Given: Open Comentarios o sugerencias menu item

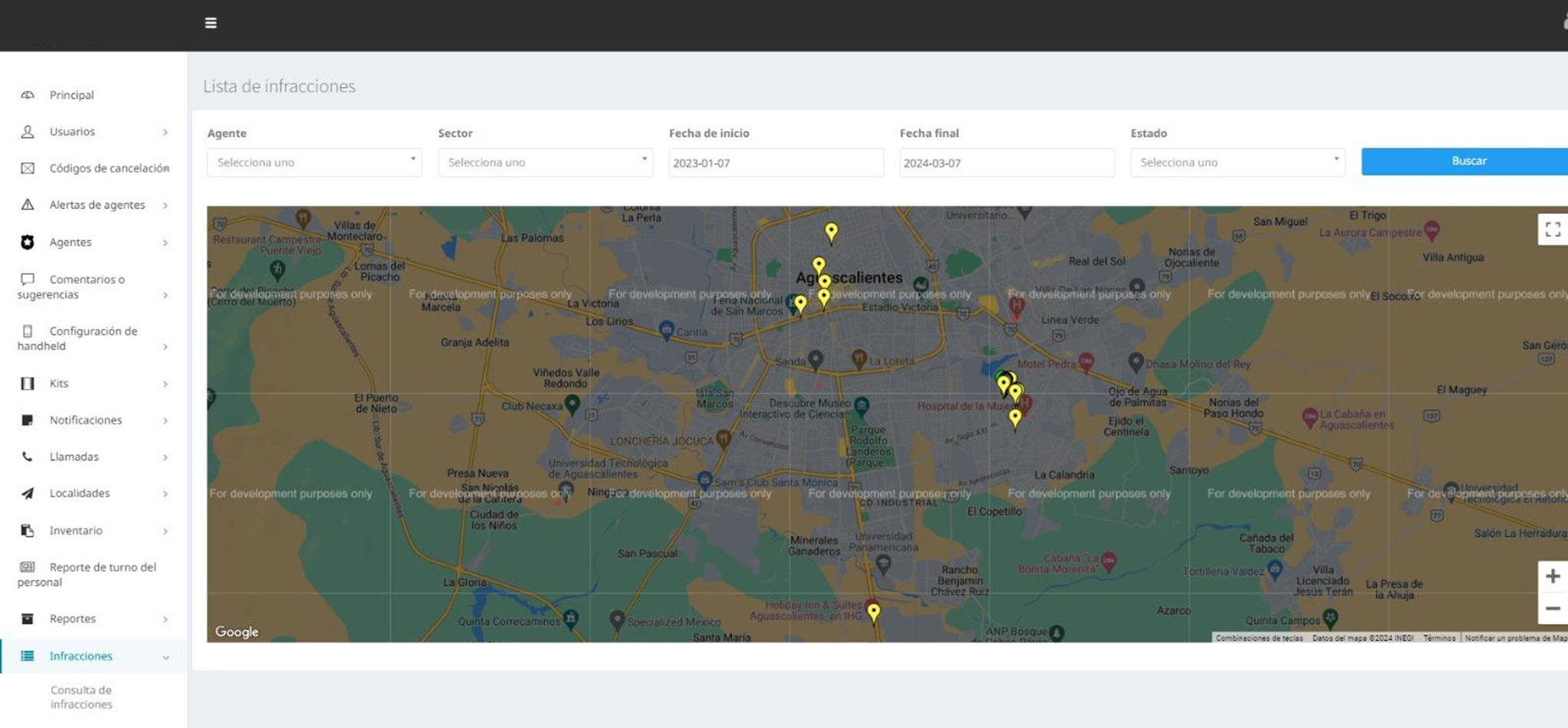Looking at the screenshot, I should click(93, 287).
